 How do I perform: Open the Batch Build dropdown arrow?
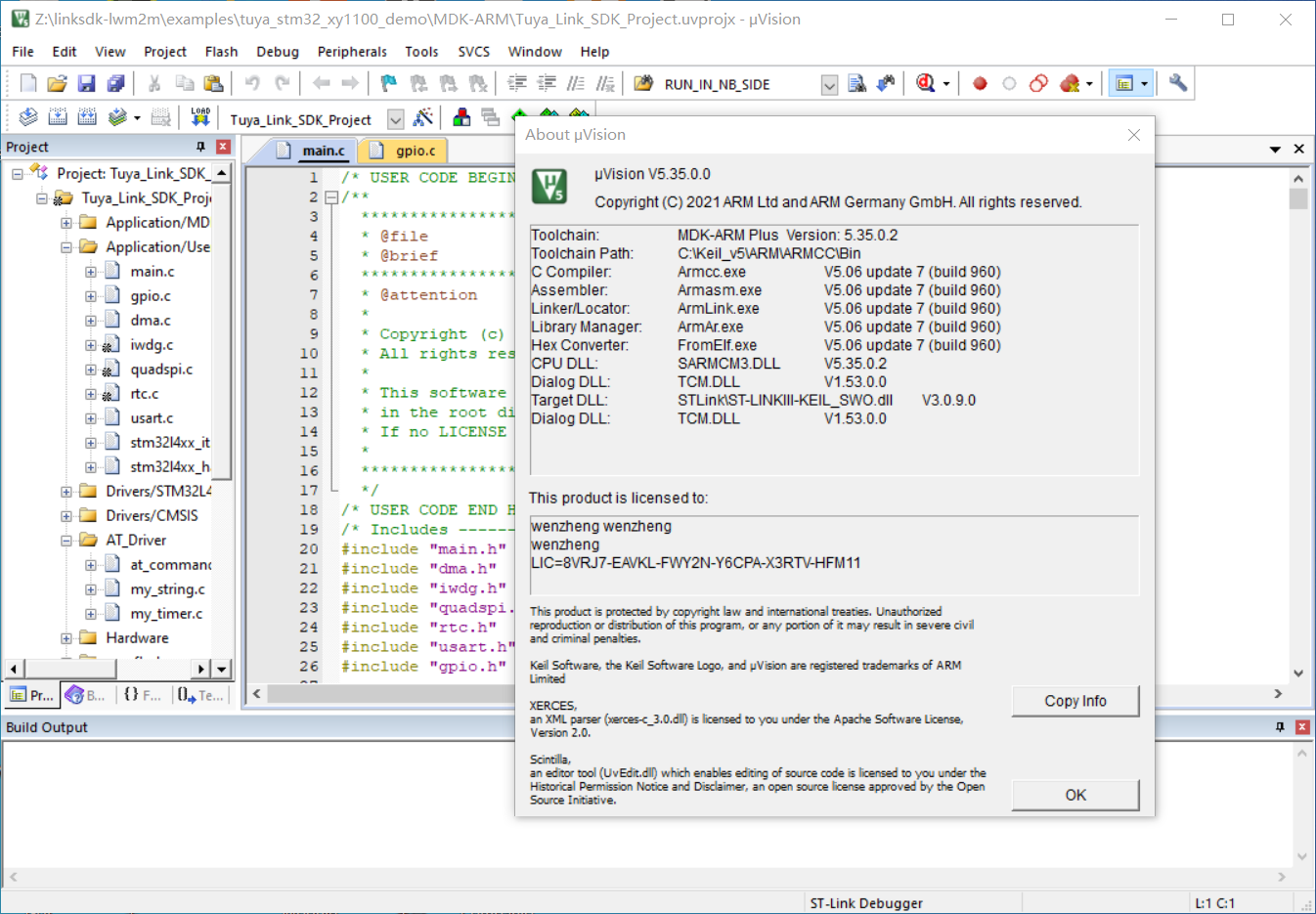(137, 118)
